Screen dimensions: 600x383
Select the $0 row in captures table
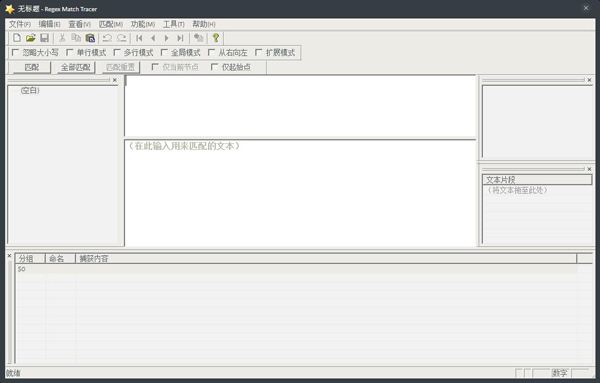[297, 269]
